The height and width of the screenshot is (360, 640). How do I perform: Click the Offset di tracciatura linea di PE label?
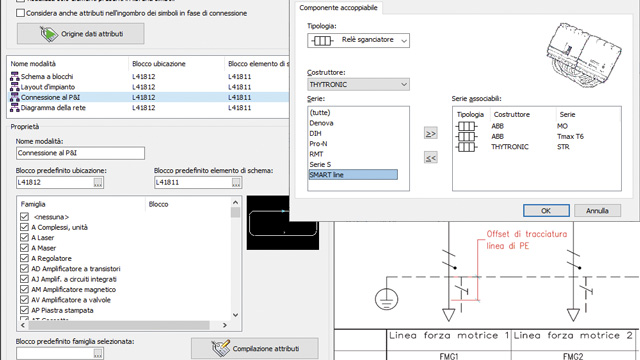(527, 240)
